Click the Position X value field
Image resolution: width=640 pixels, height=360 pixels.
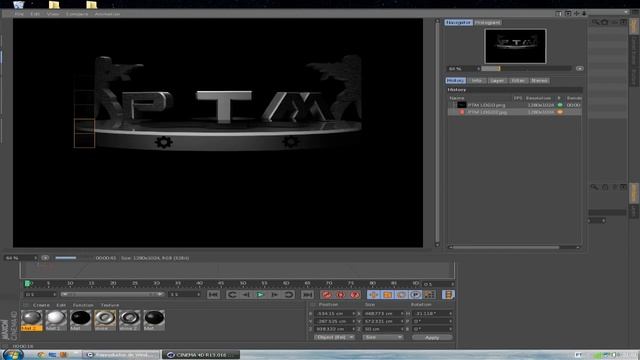coord(334,313)
